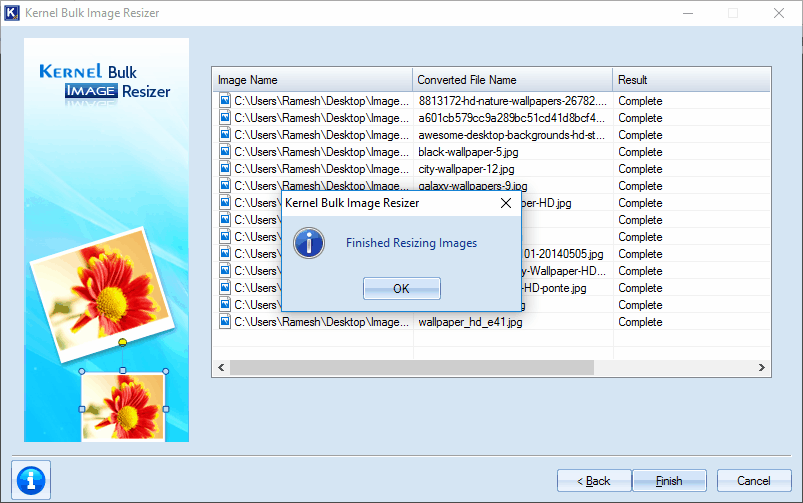This screenshot has height=503, width=803.
Task: Select a601cb579cc9a289bc51cd41d8bcf4 converted file name
Action: [x=511, y=118]
